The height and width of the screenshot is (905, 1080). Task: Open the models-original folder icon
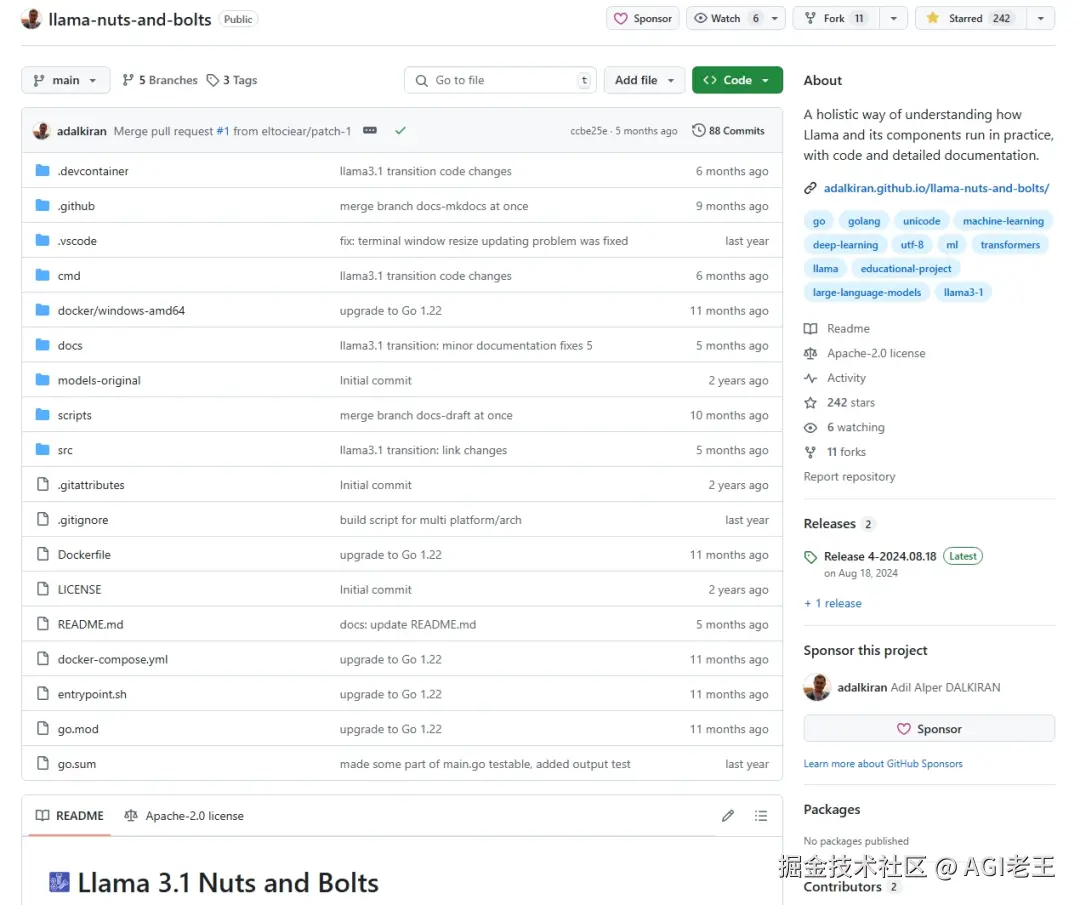pos(43,380)
